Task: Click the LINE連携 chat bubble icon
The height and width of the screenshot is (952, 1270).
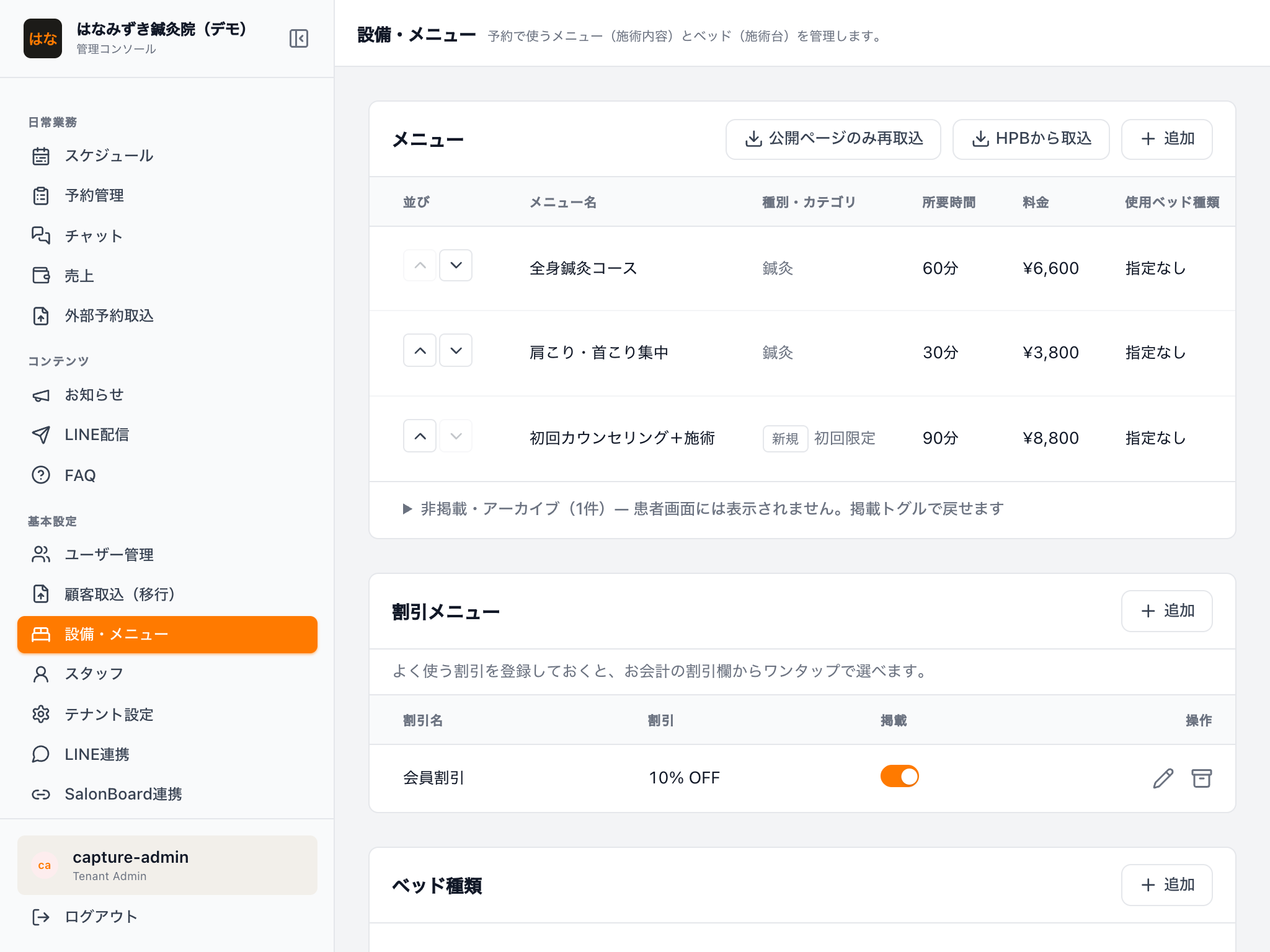Action: coord(41,754)
